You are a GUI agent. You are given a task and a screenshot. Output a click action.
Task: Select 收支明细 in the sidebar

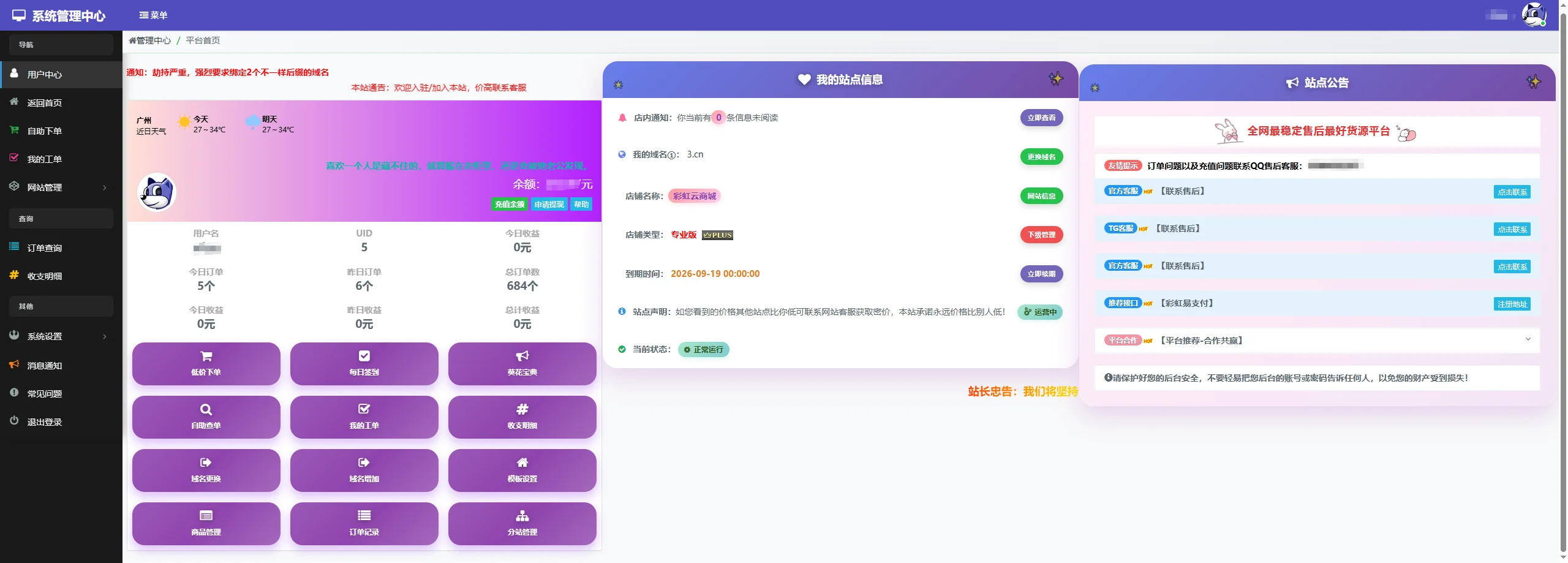point(43,276)
